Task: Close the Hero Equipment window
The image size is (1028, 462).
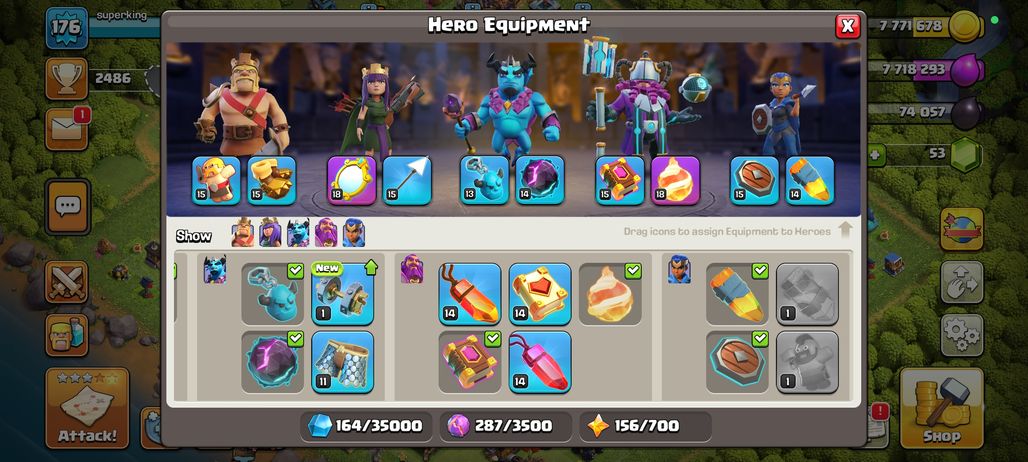Action: [x=848, y=26]
